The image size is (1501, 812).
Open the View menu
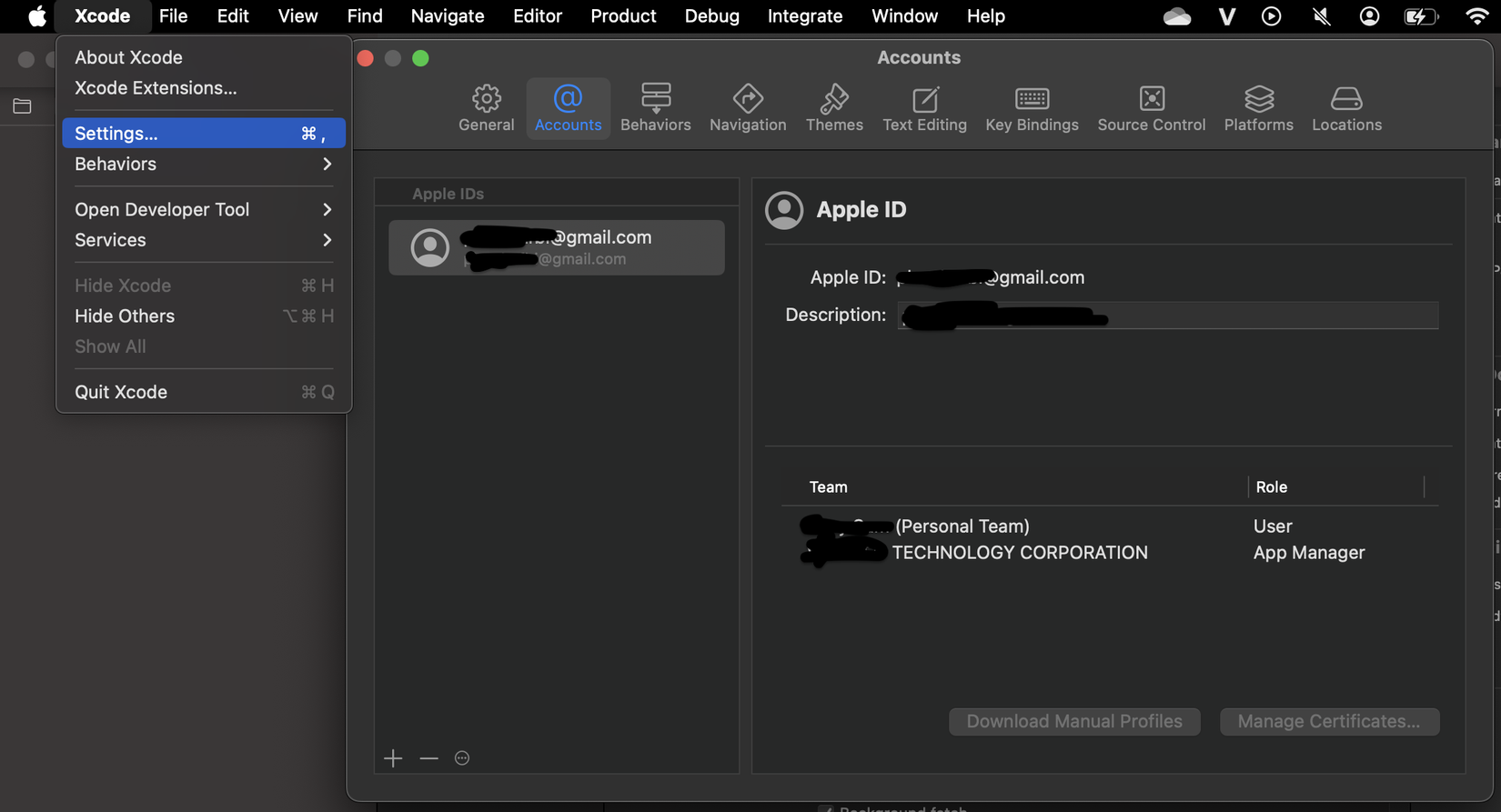(x=297, y=16)
